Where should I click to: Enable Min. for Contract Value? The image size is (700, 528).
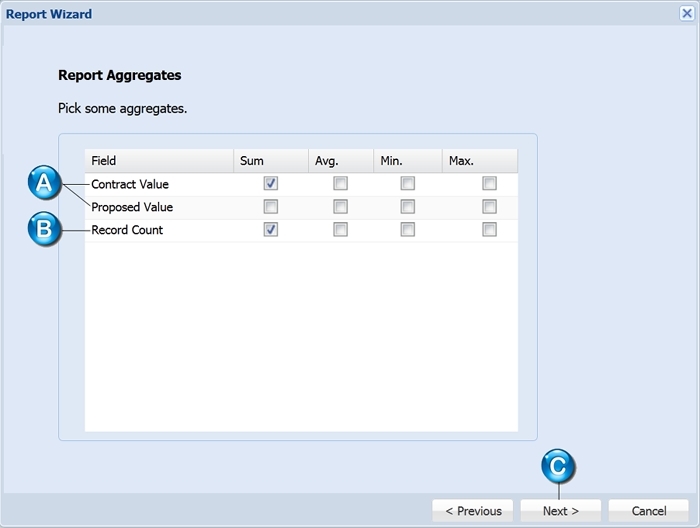pyautogui.click(x=408, y=183)
